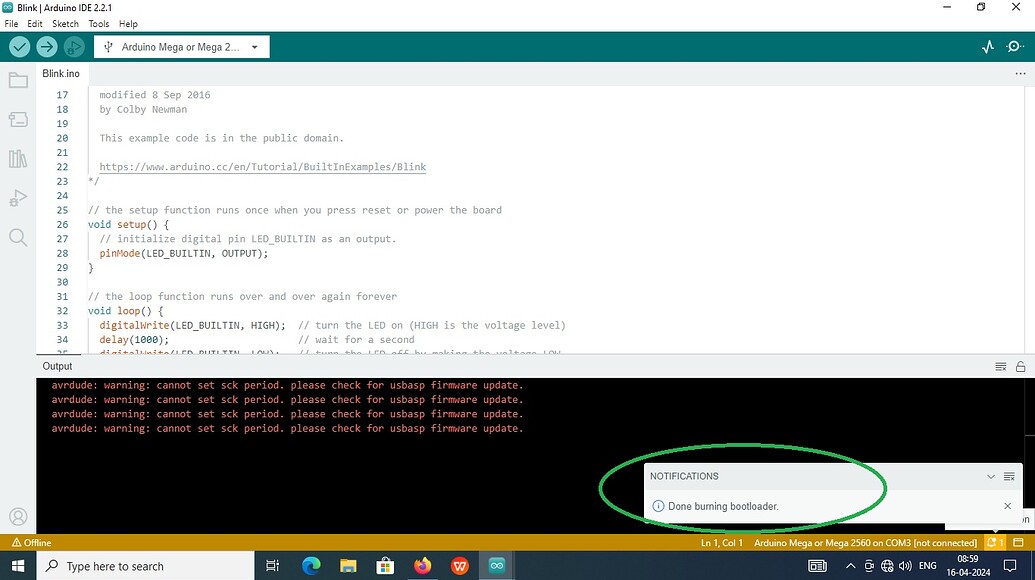Open the Tools menu

(x=99, y=24)
